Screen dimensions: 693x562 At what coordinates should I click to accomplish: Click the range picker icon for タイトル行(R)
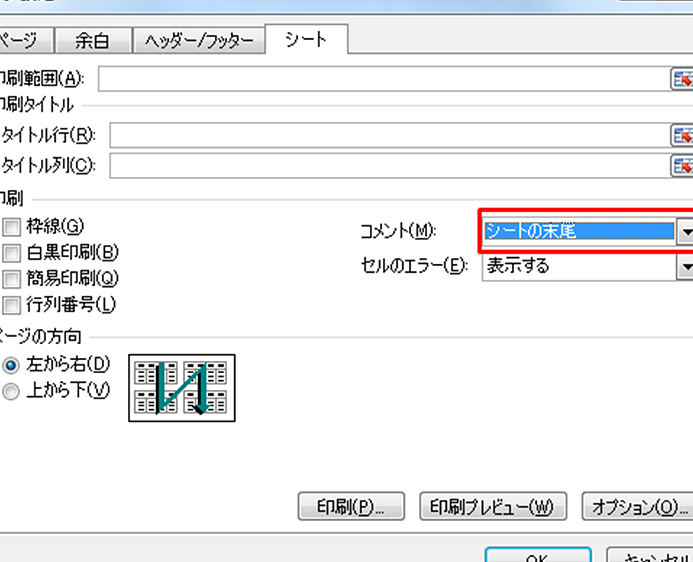pyautogui.click(x=682, y=136)
